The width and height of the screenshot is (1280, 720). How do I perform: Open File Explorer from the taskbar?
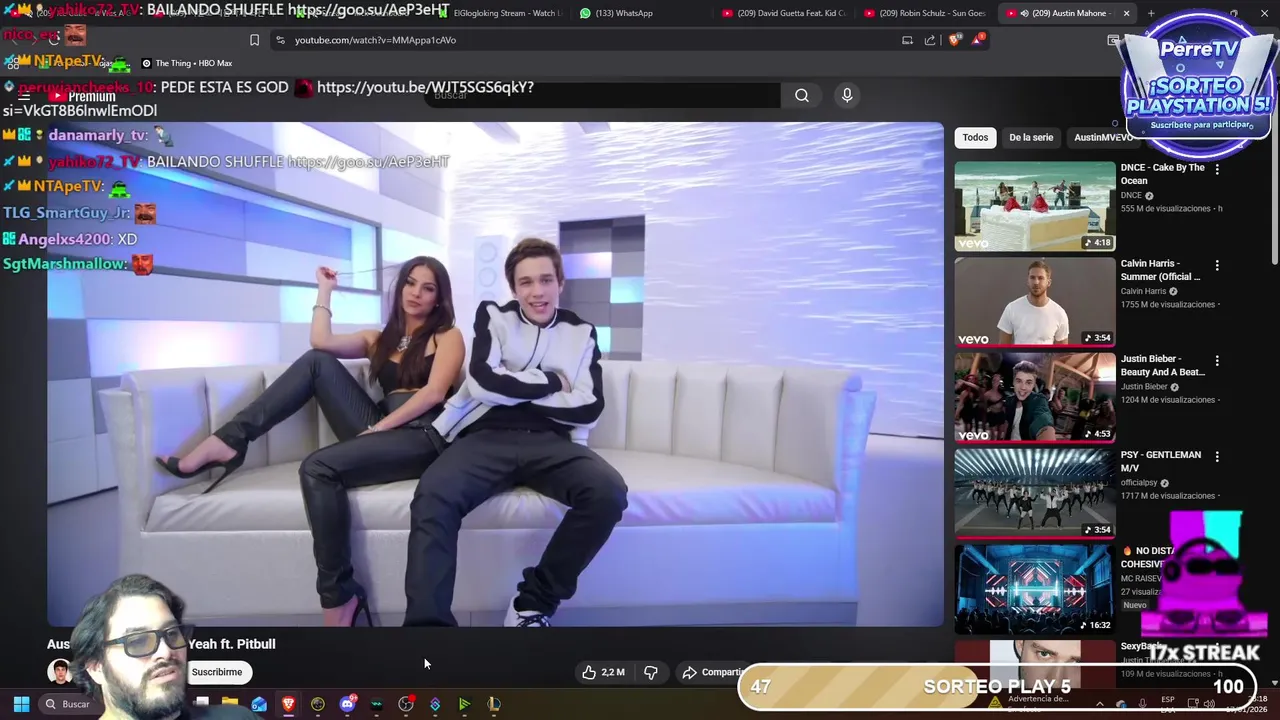230,704
